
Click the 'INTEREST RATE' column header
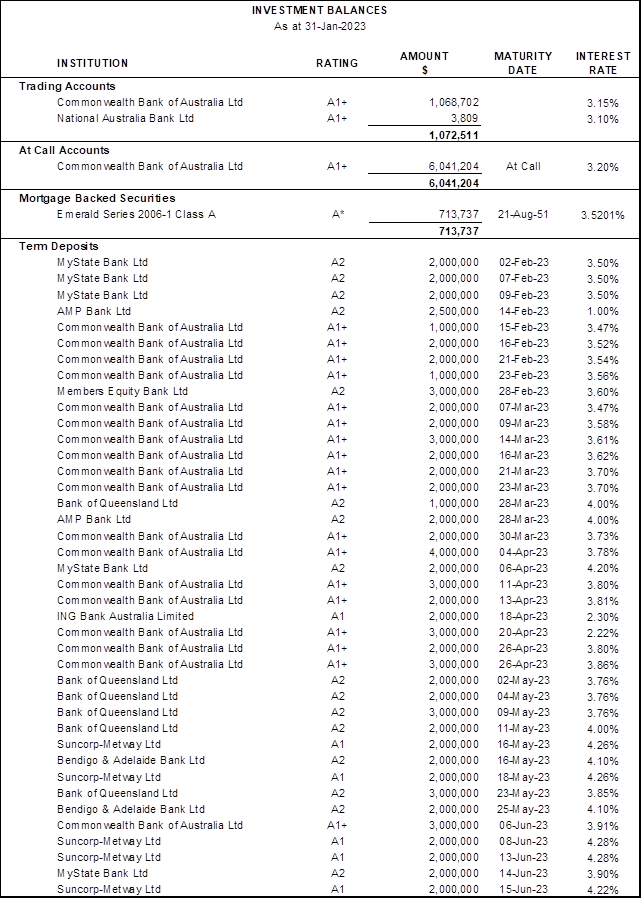(603, 63)
